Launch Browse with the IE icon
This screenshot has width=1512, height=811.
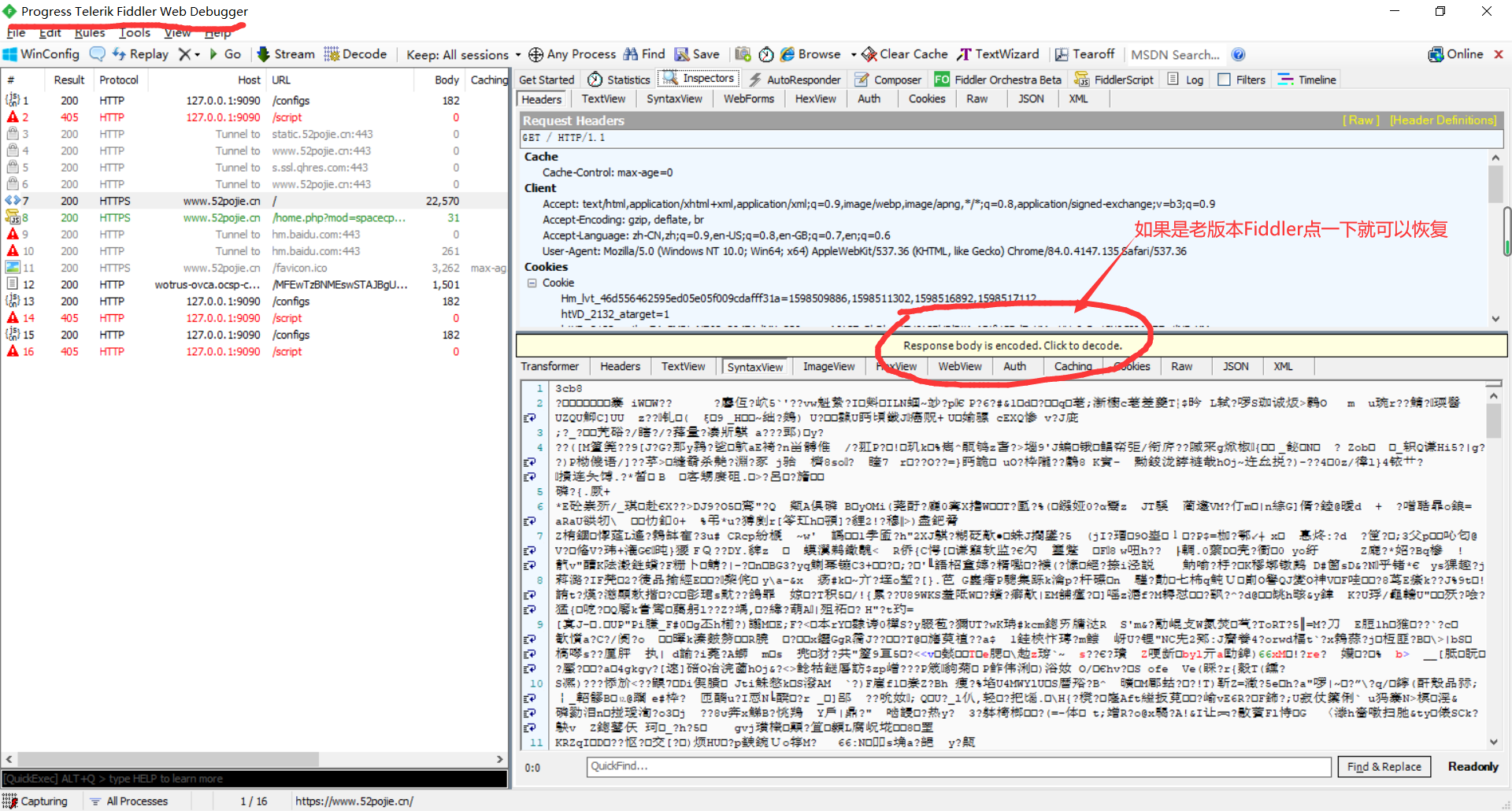point(810,54)
